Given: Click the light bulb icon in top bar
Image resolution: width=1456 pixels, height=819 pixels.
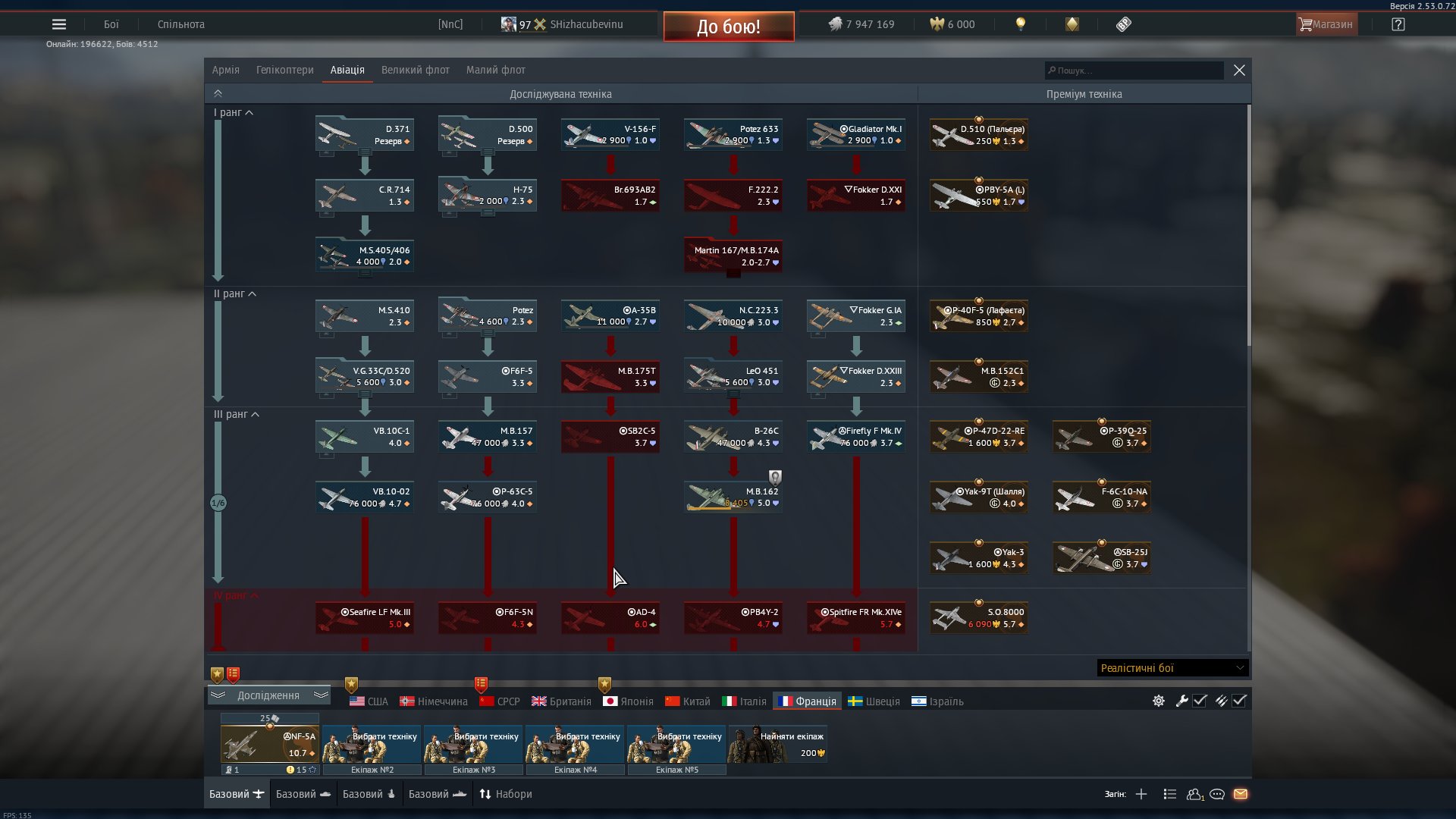Looking at the screenshot, I should 1021,24.
